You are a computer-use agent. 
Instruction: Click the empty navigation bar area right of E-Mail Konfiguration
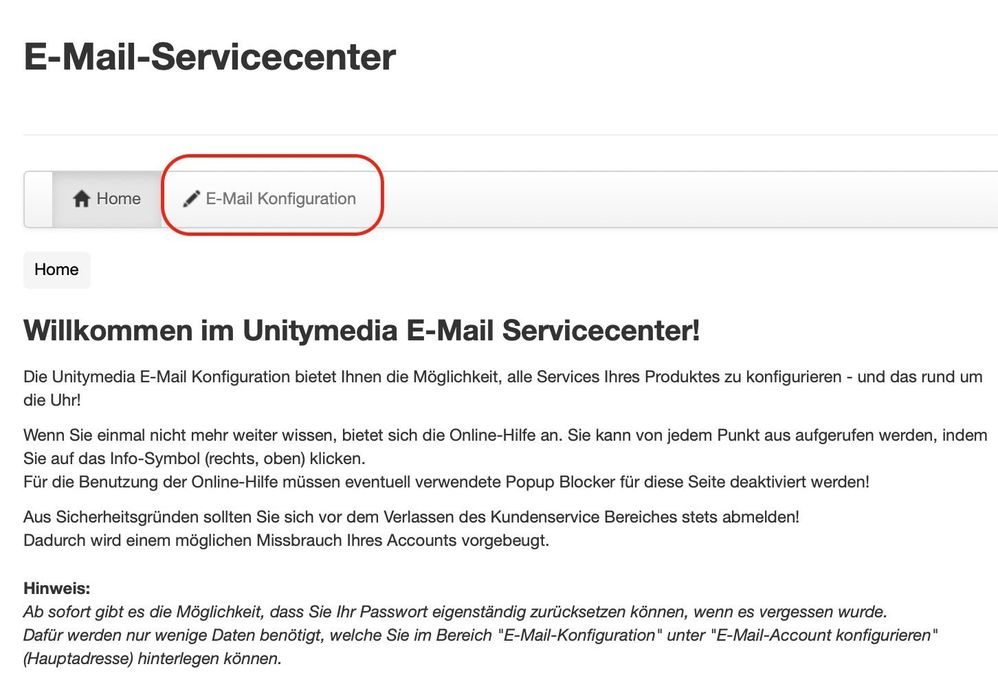[x=680, y=199]
